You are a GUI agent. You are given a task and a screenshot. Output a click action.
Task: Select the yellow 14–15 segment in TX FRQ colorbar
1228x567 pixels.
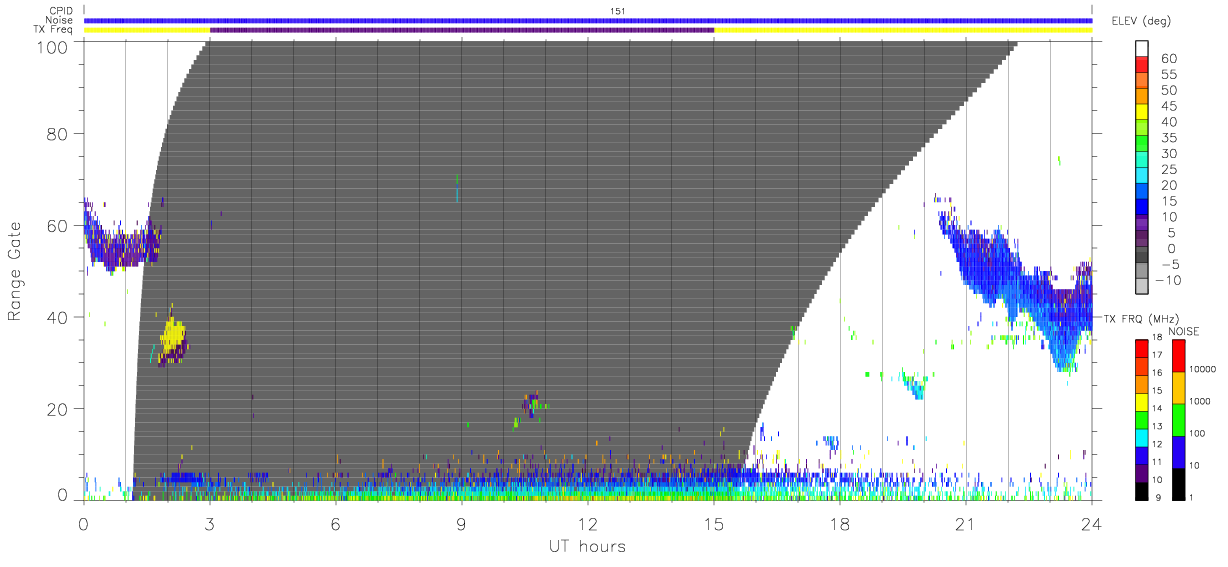(x=1142, y=401)
